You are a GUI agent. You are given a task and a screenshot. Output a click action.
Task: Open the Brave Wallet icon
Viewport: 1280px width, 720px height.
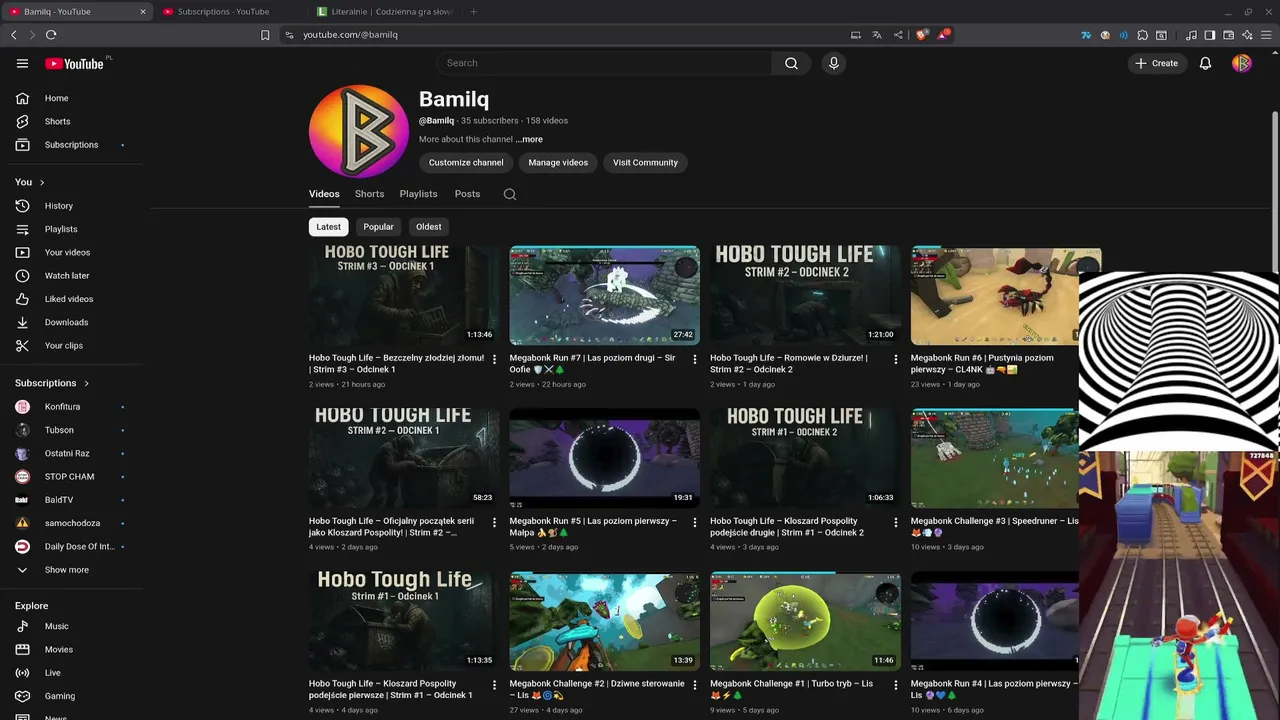pos(1228,35)
